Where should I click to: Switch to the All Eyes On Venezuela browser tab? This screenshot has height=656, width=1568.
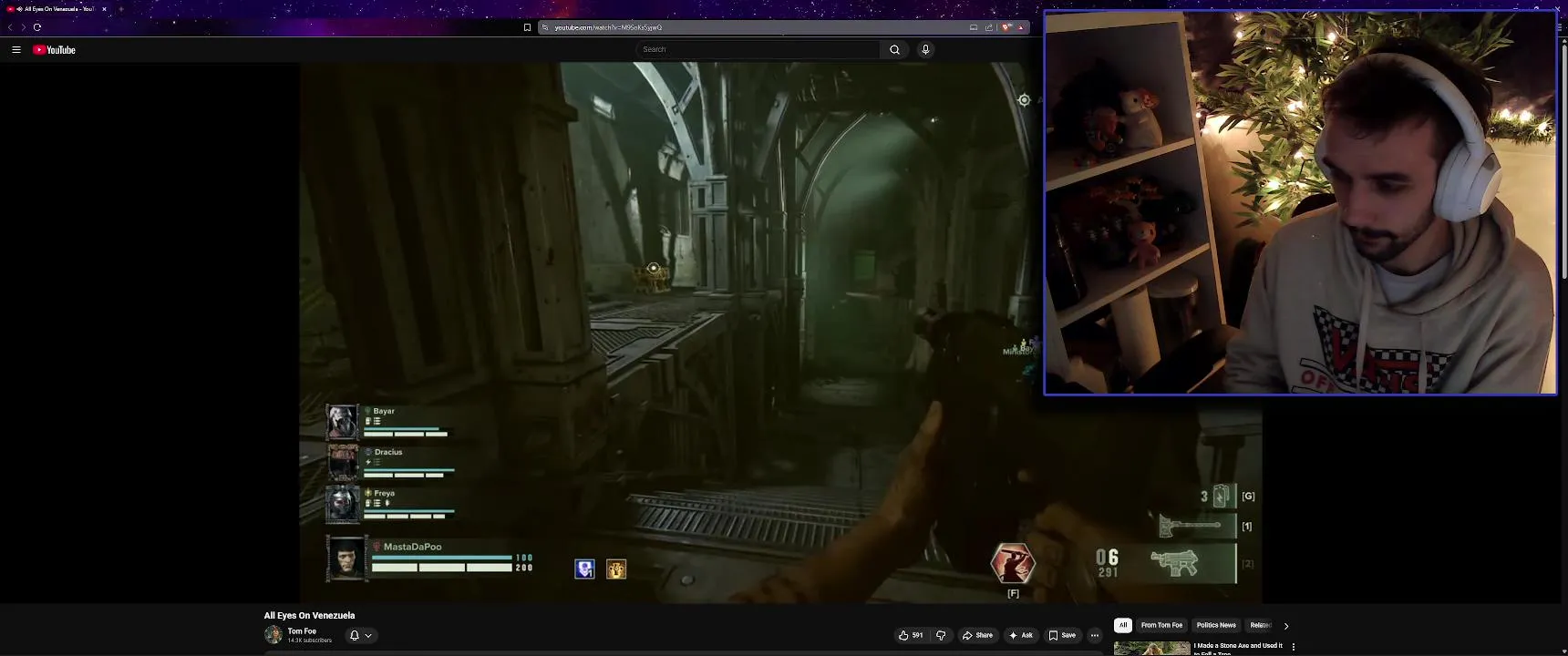(55, 9)
